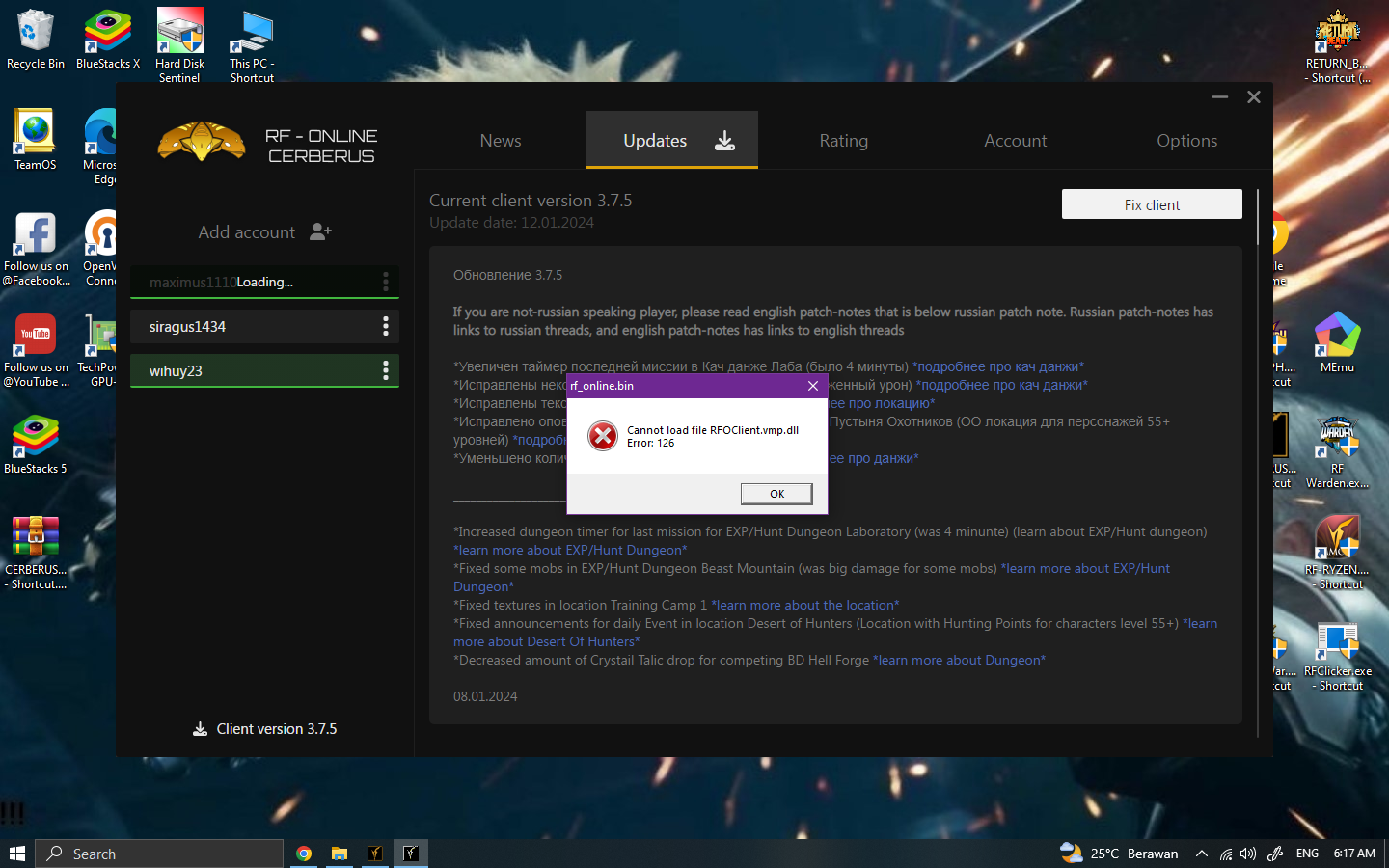Click the ENG language indicator
The height and width of the screenshot is (868, 1389).
coord(1307,854)
